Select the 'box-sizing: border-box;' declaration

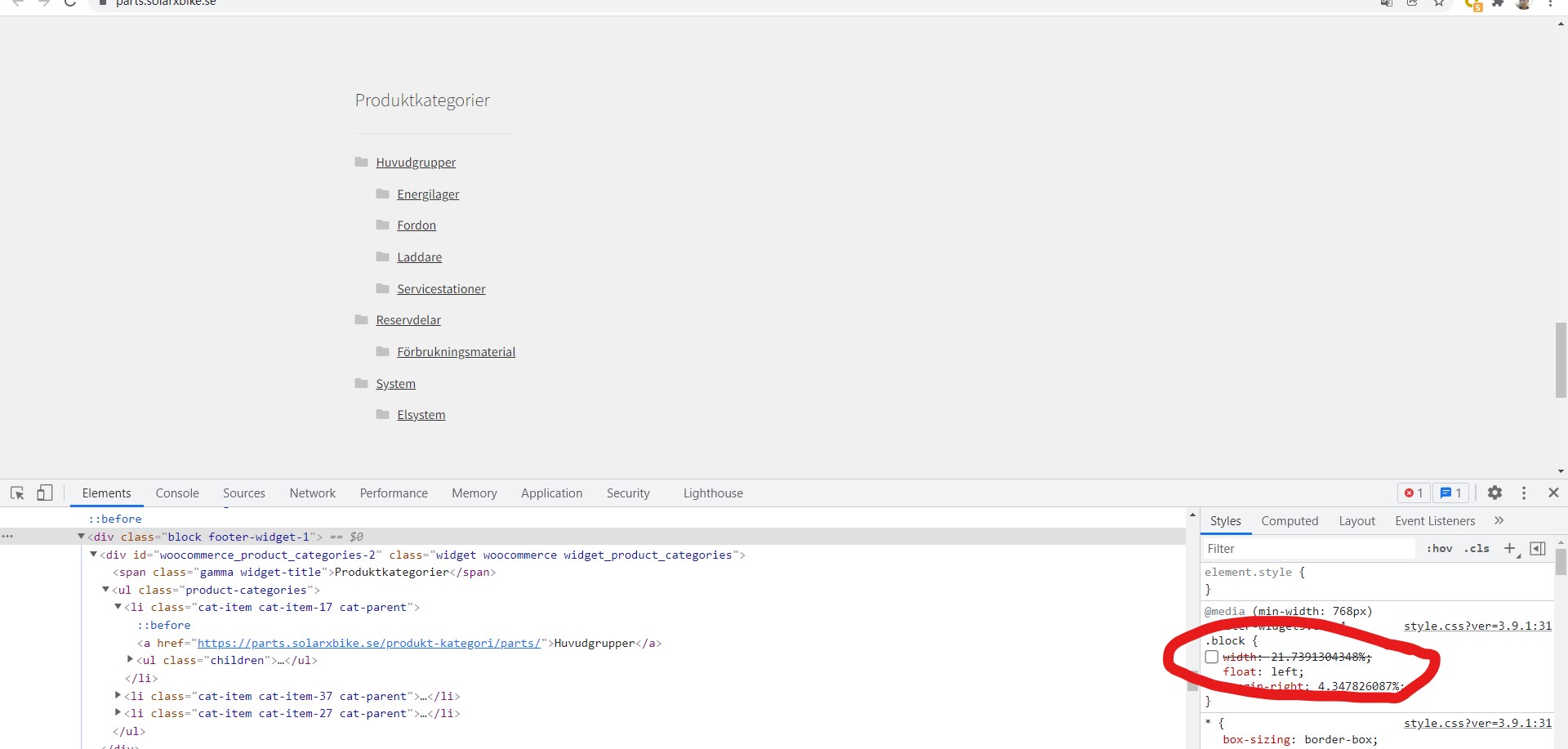pos(1300,739)
